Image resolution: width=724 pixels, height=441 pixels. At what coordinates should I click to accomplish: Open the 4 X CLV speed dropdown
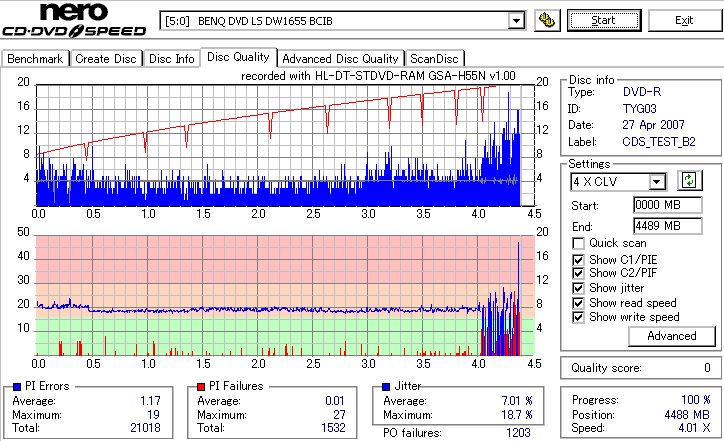point(657,182)
